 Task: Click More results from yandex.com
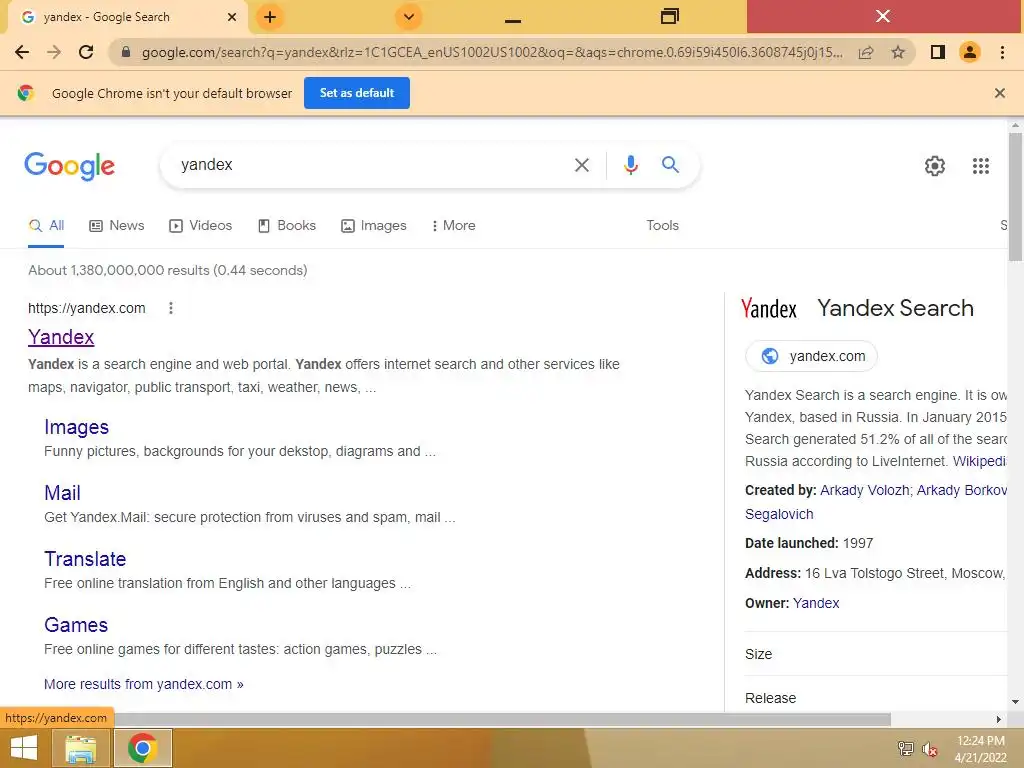pyautogui.click(x=144, y=684)
